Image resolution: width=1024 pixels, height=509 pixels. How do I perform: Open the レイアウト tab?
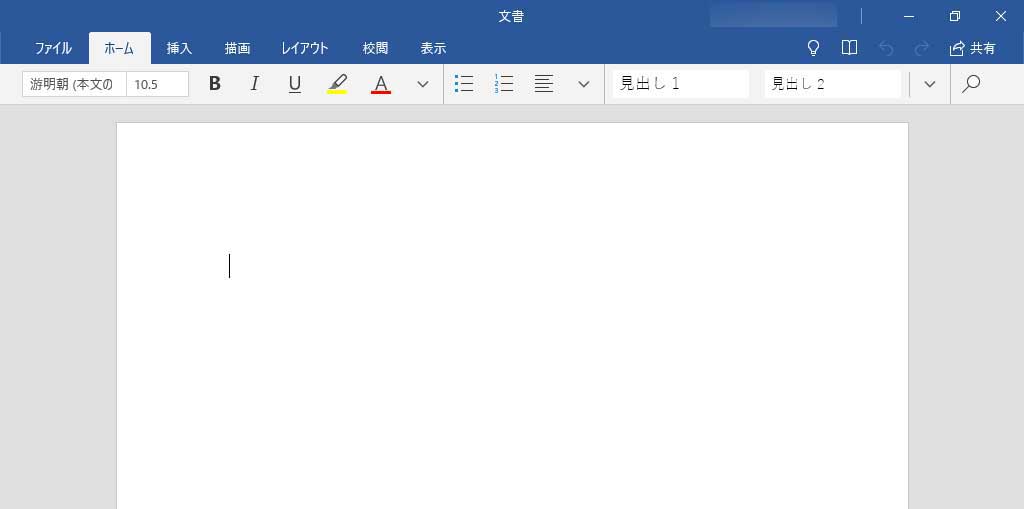coord(305,48)
